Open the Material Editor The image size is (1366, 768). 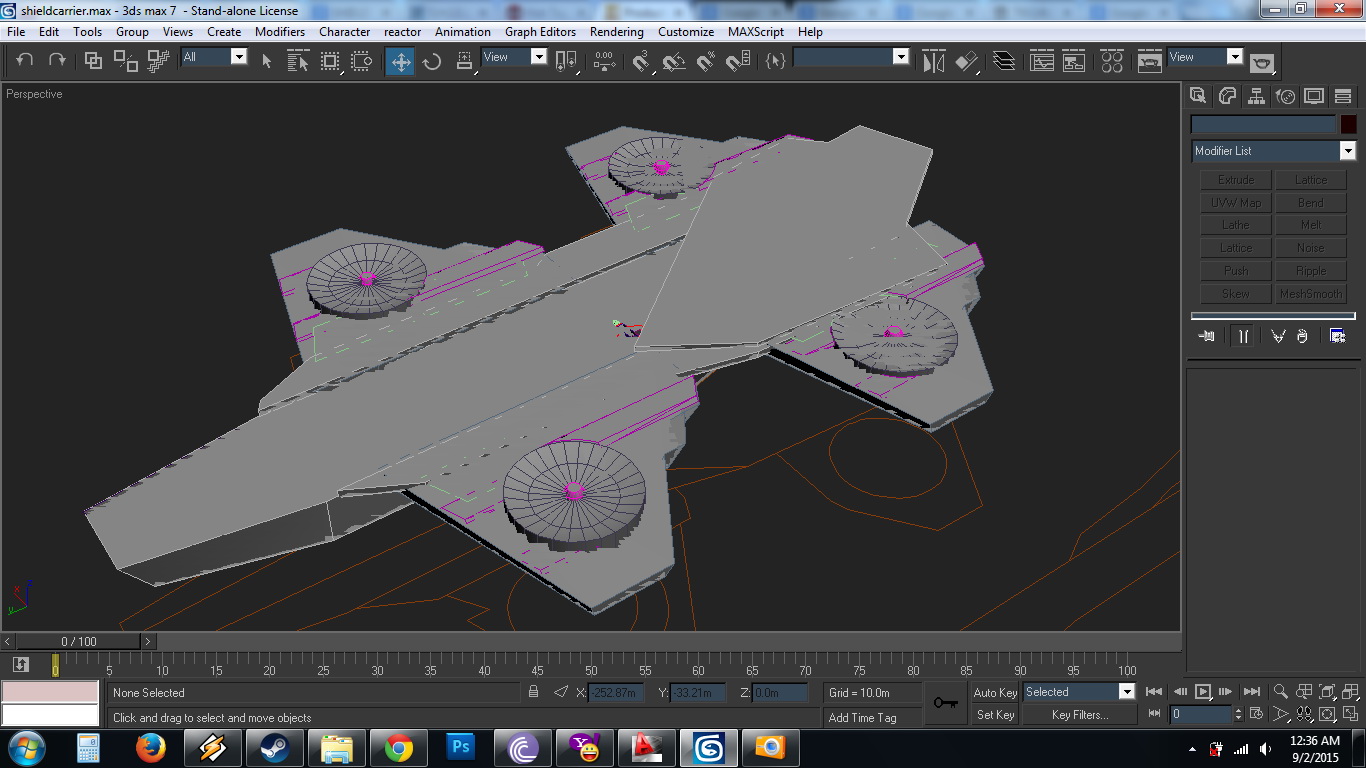point(1112,61)
